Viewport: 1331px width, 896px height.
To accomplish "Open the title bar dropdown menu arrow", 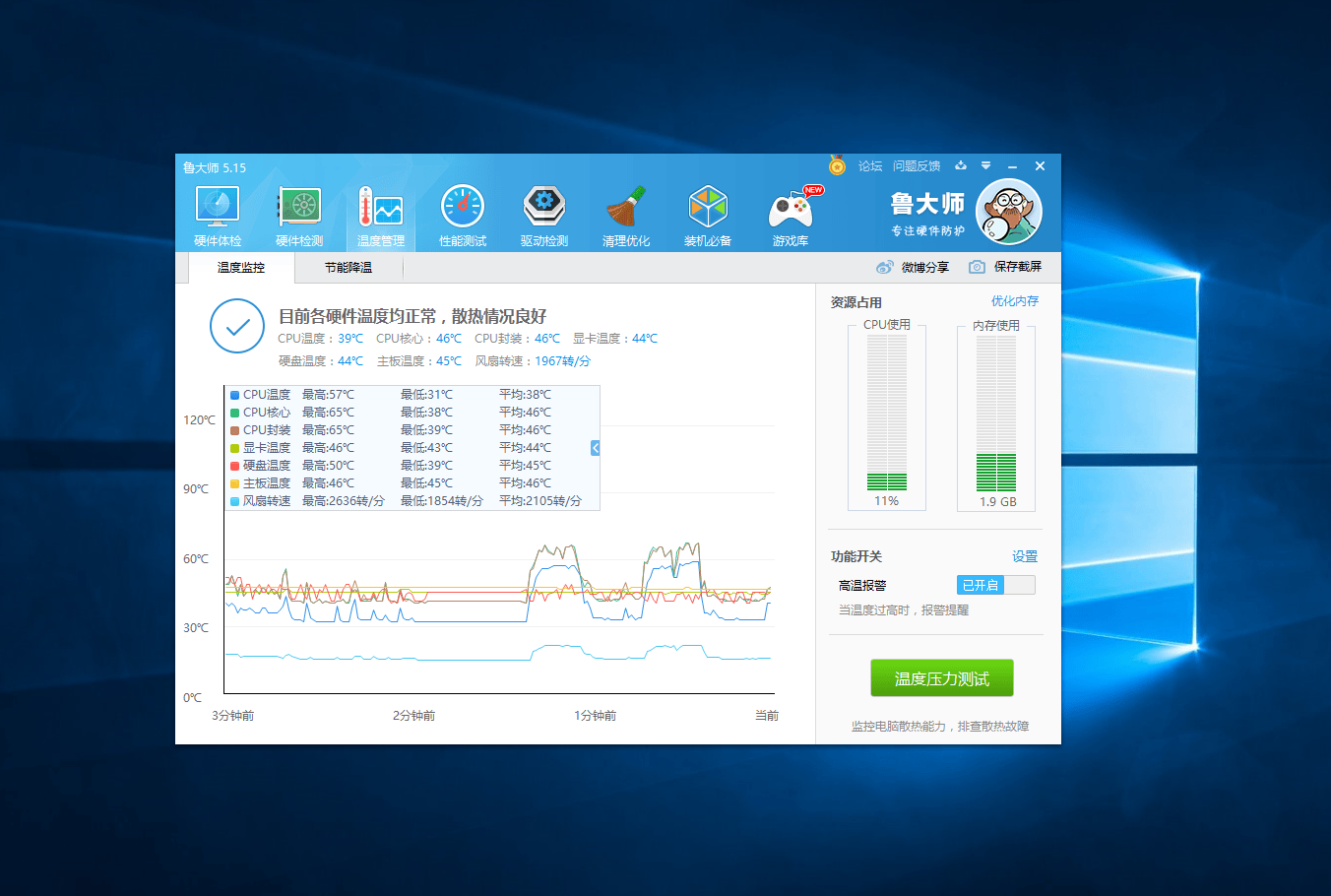I will pyautogui.click(x=985, y=165).
